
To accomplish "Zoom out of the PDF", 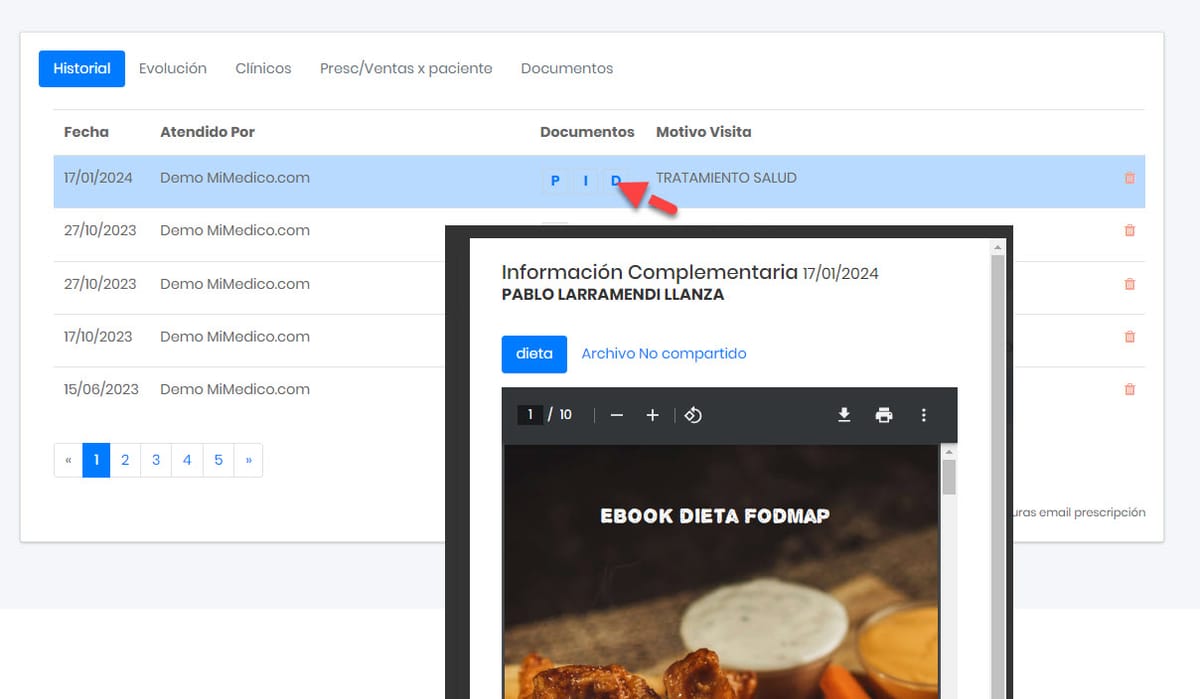I will [x=616, y=414].
